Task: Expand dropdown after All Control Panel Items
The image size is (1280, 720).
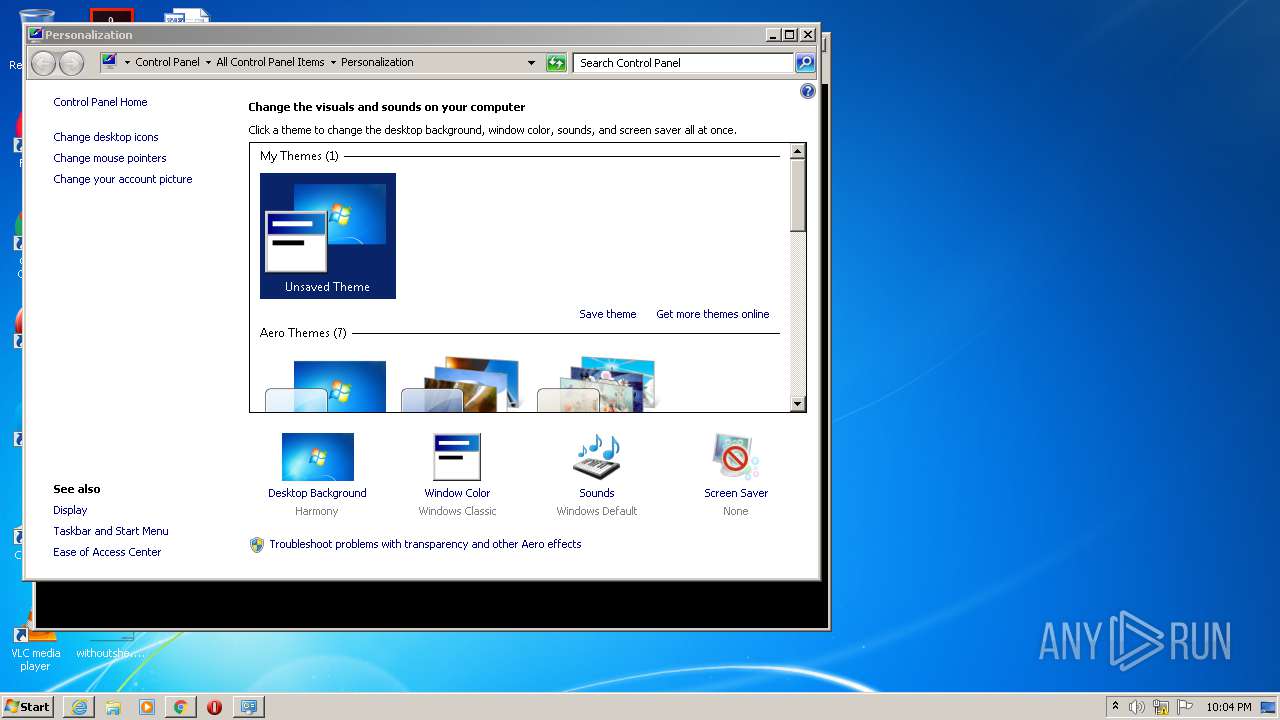Action: click(333, 62)
